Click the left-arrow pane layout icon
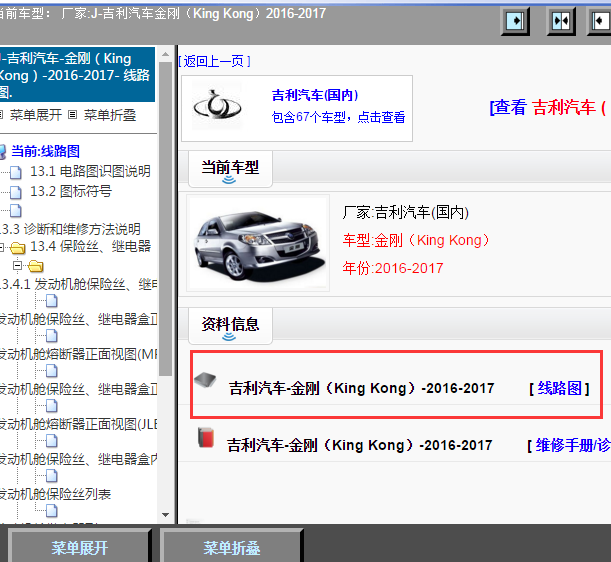Screen dimensions: 611x562 [x=600, y=21]
